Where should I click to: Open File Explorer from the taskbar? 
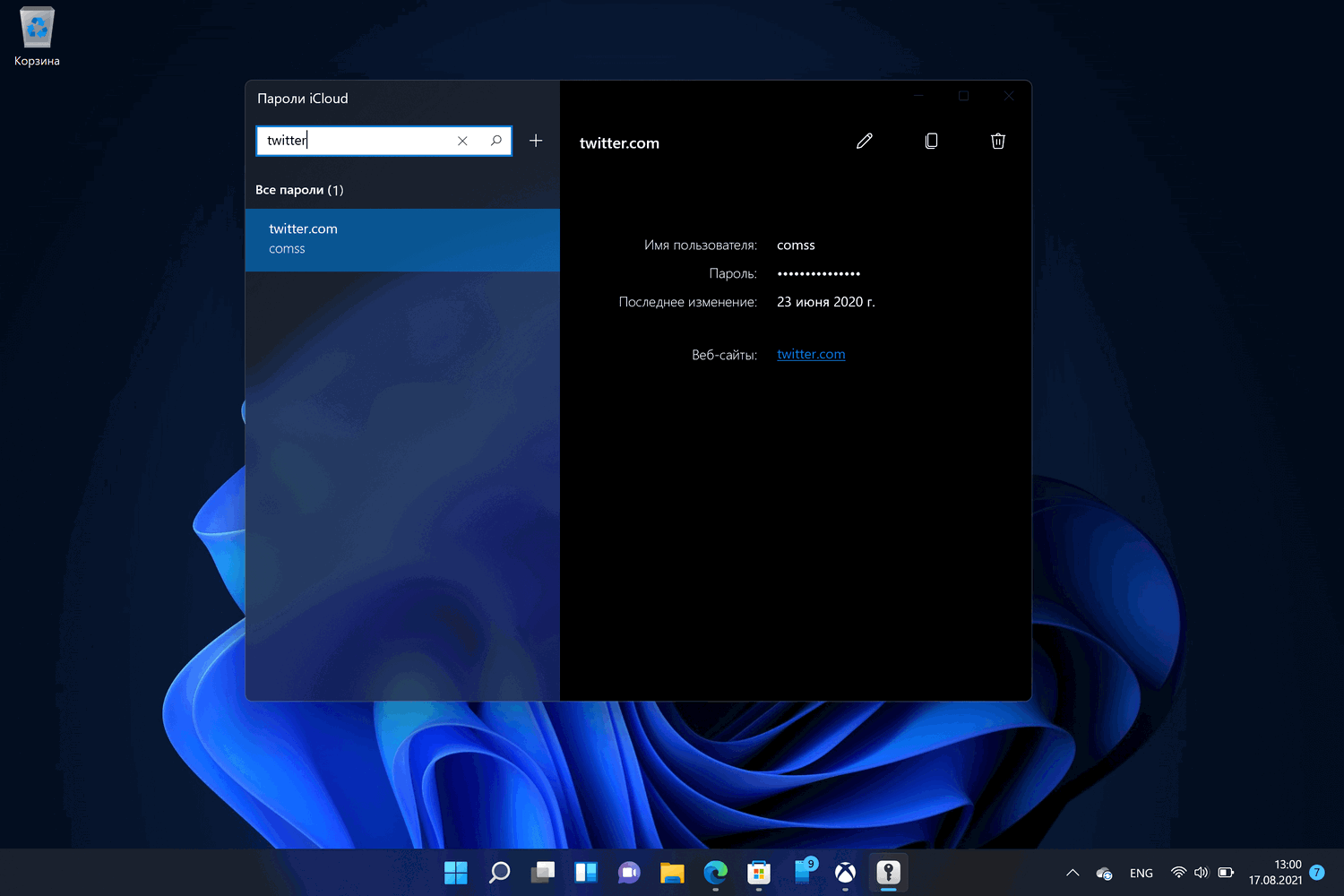pos(672,872)
